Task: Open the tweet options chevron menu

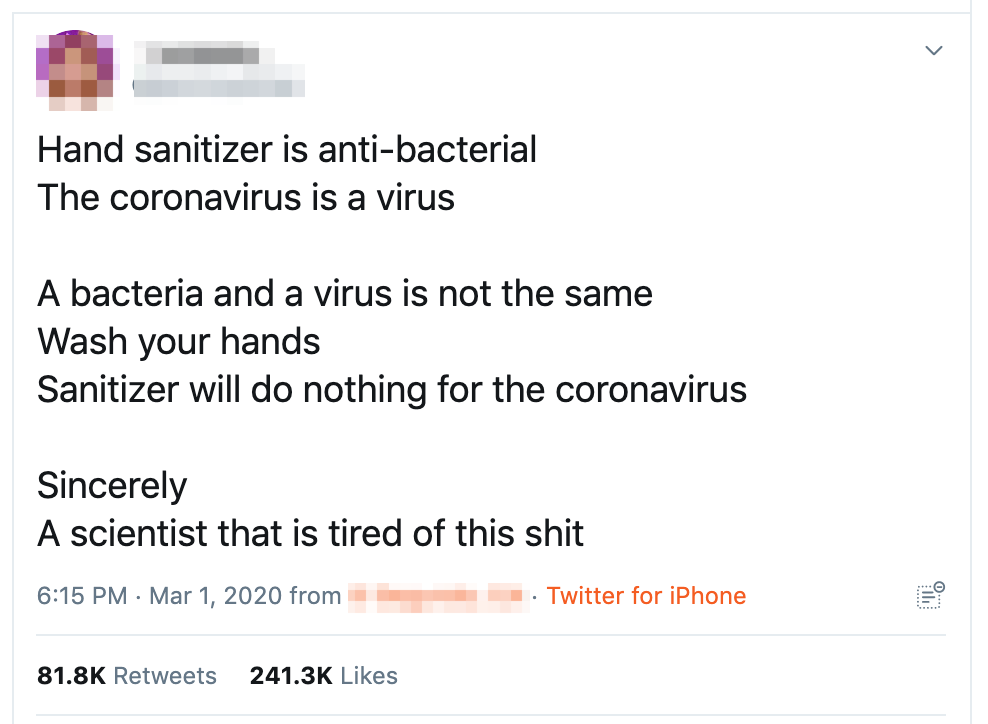Action: [933, 50]
